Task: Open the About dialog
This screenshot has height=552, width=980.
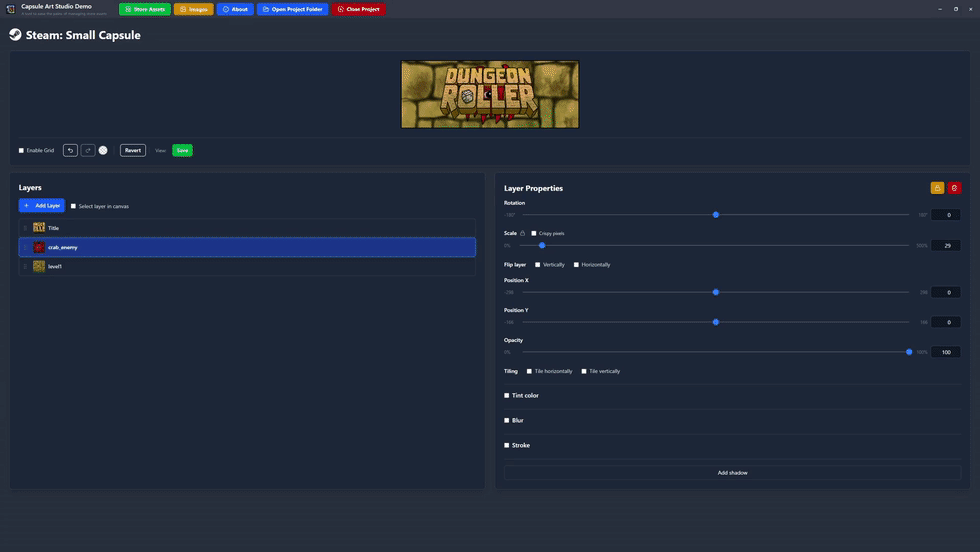Action: coord(235,9)
